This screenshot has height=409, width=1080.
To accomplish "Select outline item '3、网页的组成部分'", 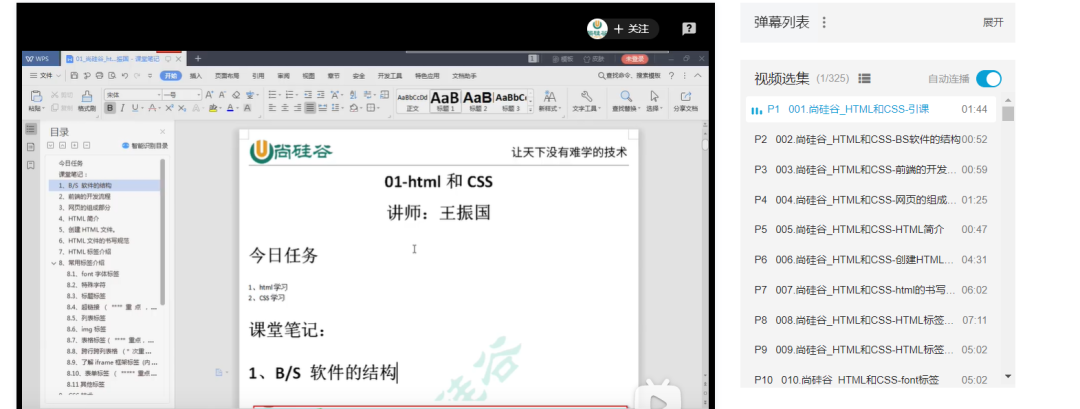I will (x=85, y=207).
